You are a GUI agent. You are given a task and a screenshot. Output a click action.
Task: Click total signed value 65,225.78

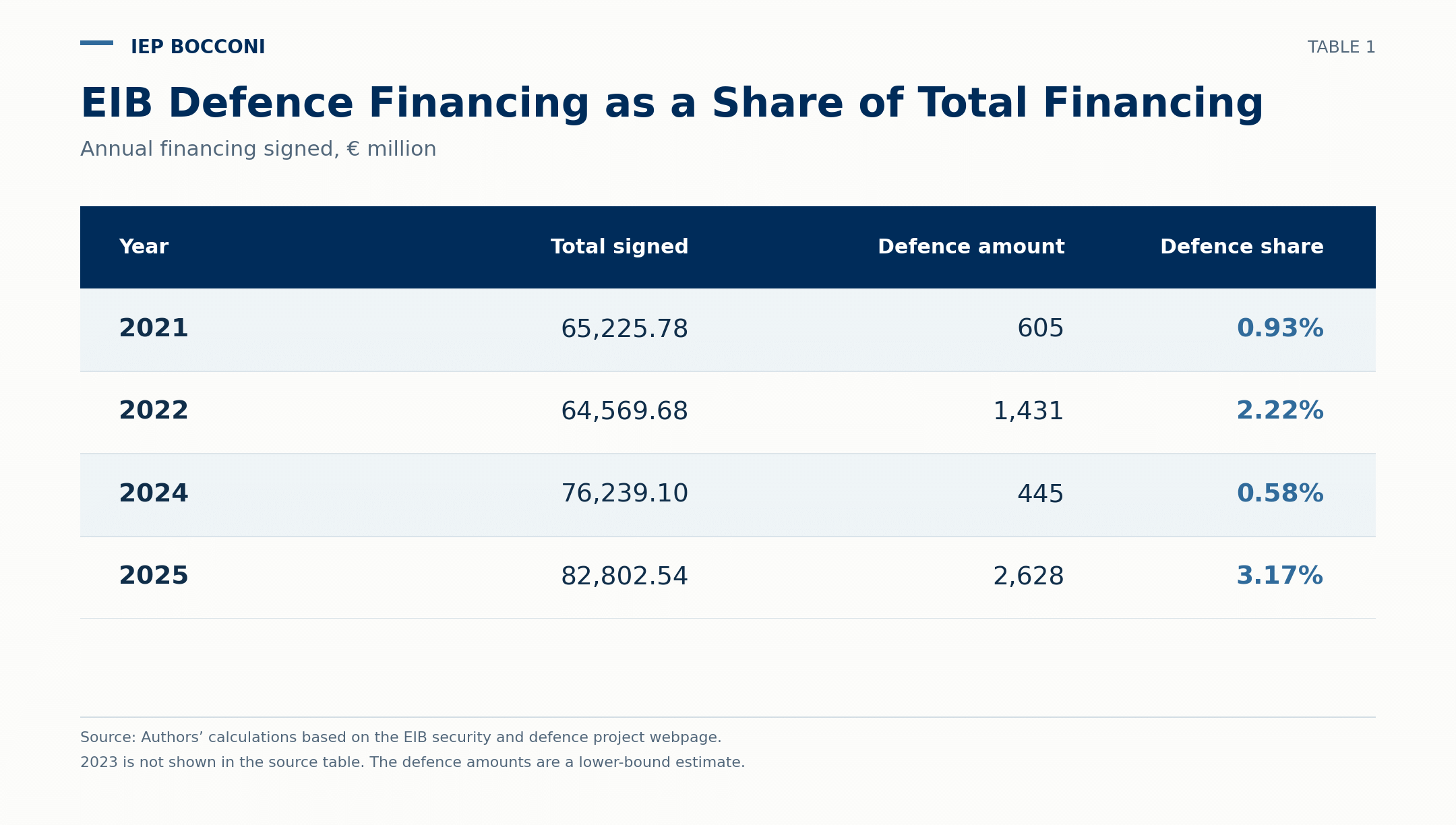pyautogui.click(x=625, y=330)
